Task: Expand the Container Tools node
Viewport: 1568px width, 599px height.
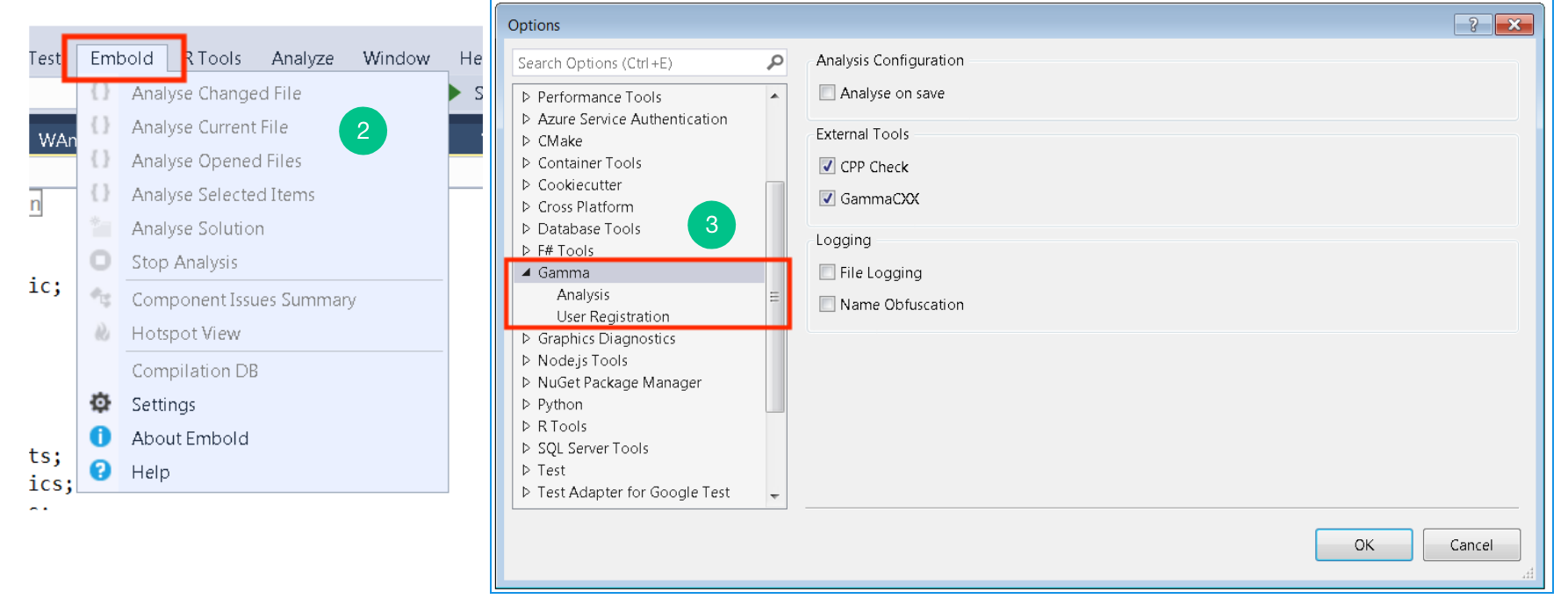Action: point(526,162)
